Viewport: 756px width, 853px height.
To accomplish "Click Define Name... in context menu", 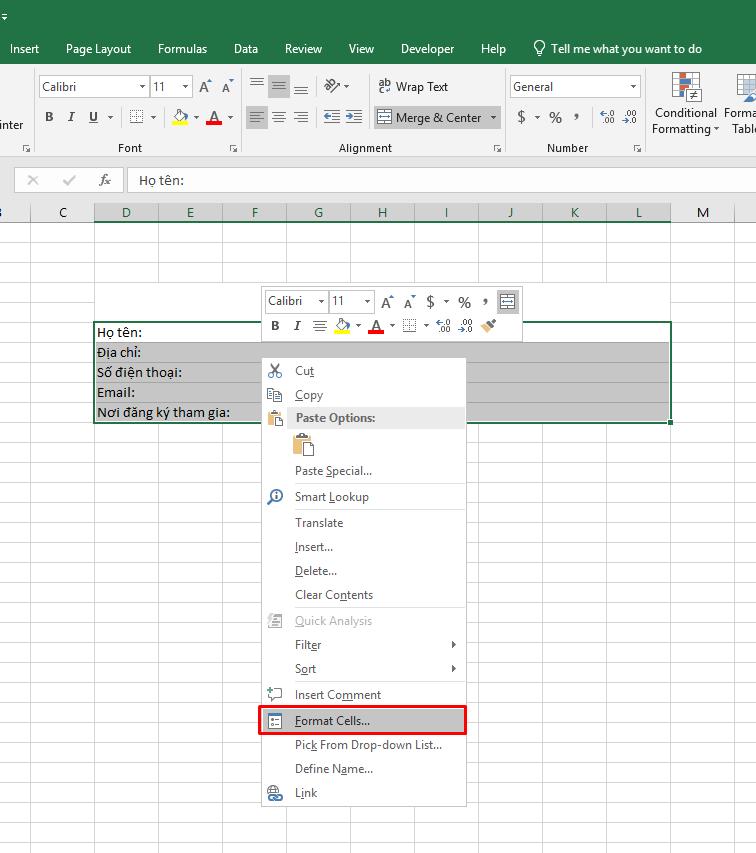I will pyautogui.click(x=364, y=769).
